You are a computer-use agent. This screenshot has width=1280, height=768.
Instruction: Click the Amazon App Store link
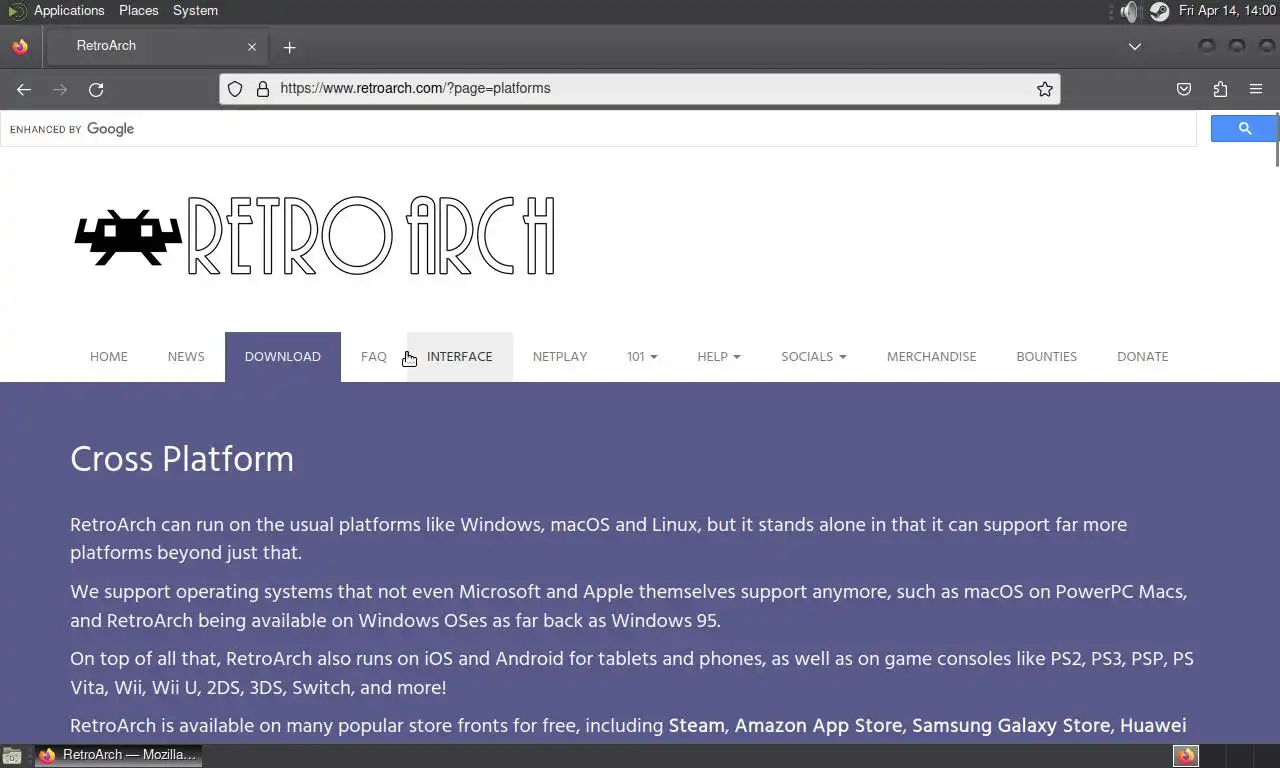818,726
